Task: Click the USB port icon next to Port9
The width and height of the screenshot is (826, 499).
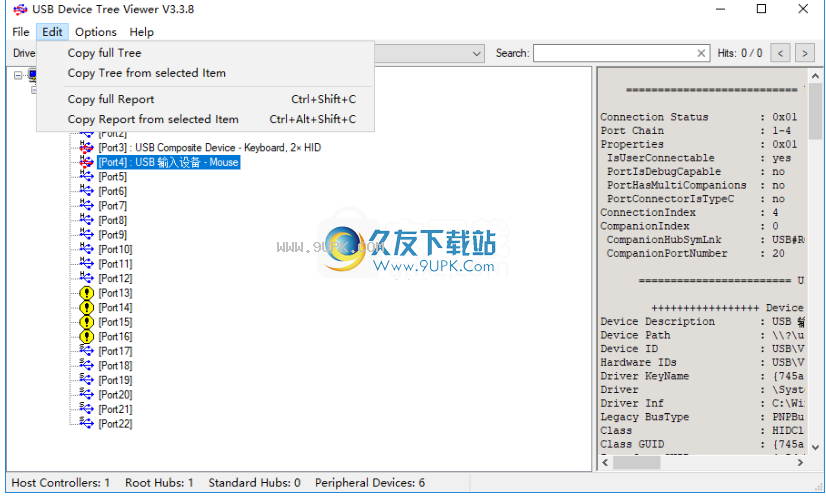Action: [86, 234]
